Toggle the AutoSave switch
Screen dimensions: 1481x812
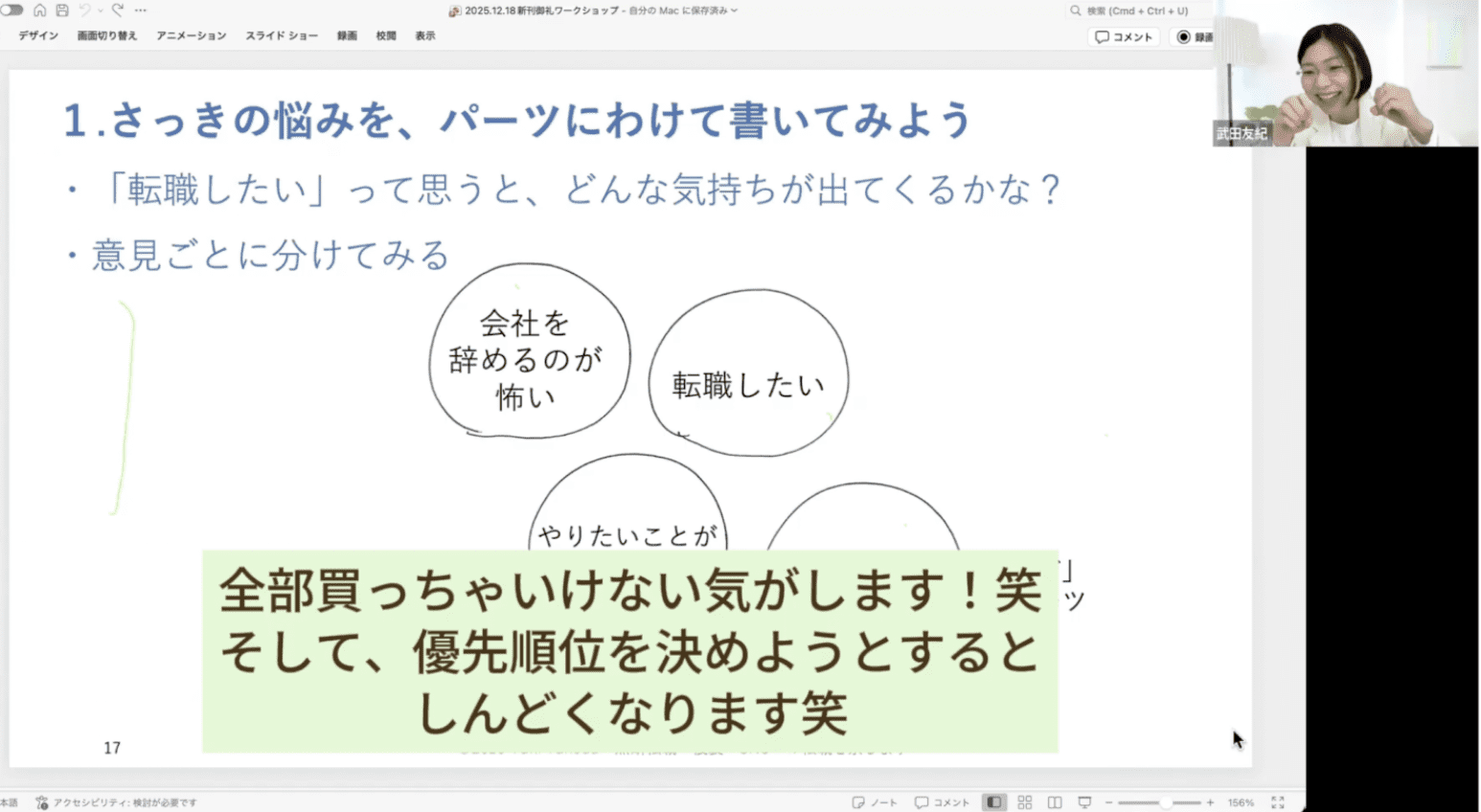(x=11, y=11)
